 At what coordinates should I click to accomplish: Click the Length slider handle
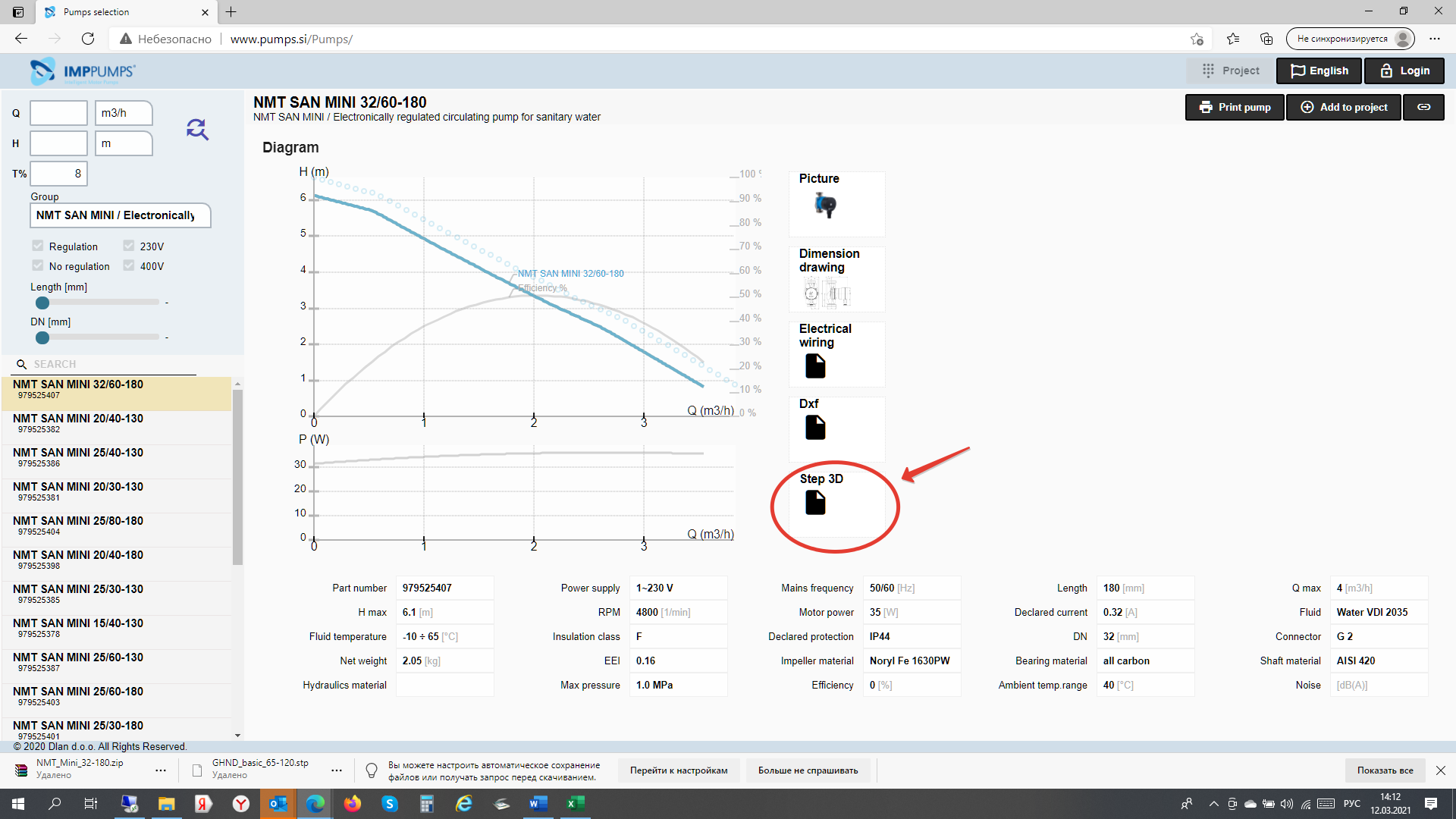pos(42,303)
